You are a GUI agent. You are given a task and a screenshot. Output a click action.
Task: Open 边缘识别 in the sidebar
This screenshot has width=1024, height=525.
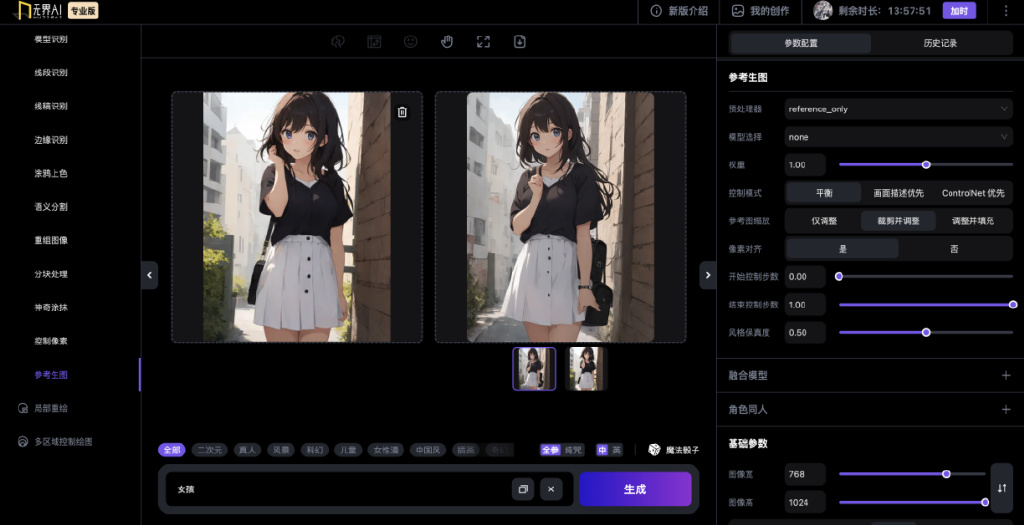pyautogui.click(x=51, y=140)
